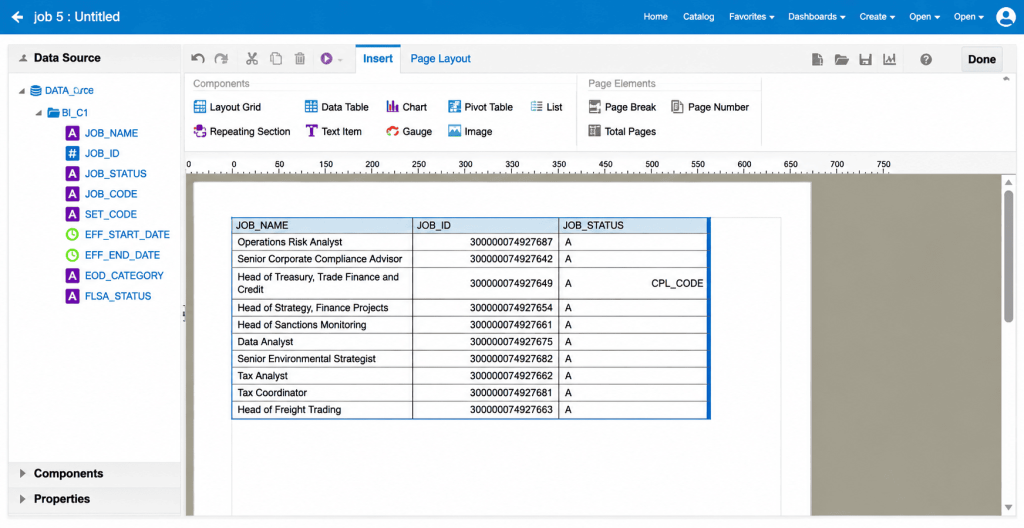
Task: Insert an Image component
Action: 470,131
